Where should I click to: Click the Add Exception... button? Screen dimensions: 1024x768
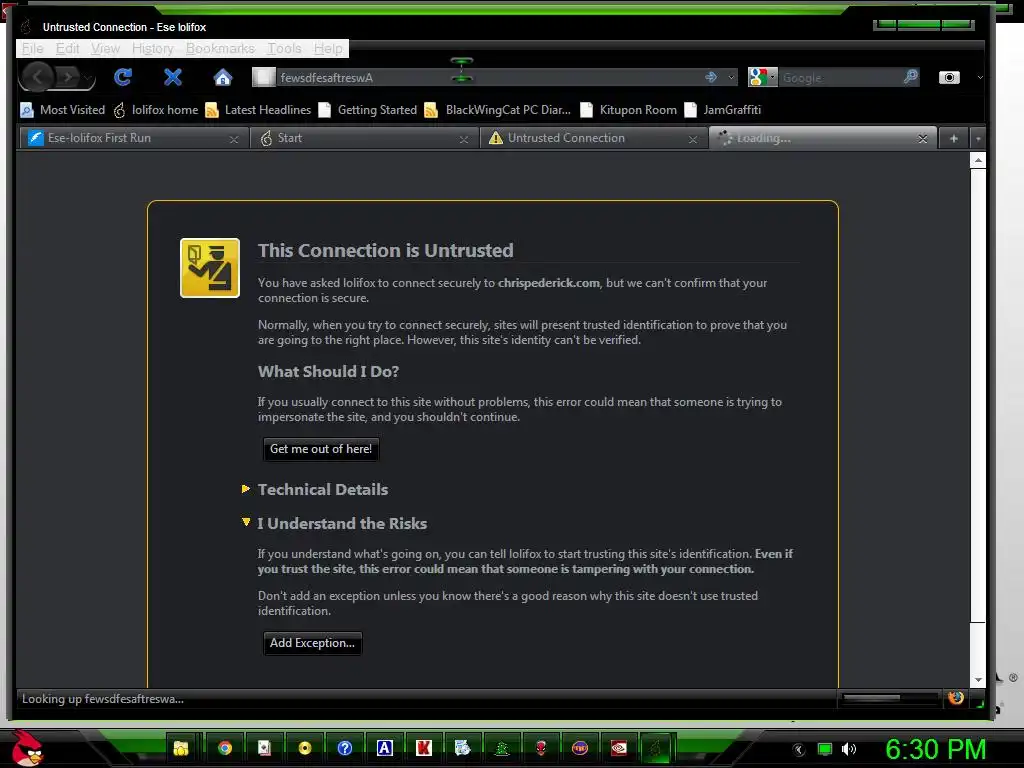(x=312, y=643)
